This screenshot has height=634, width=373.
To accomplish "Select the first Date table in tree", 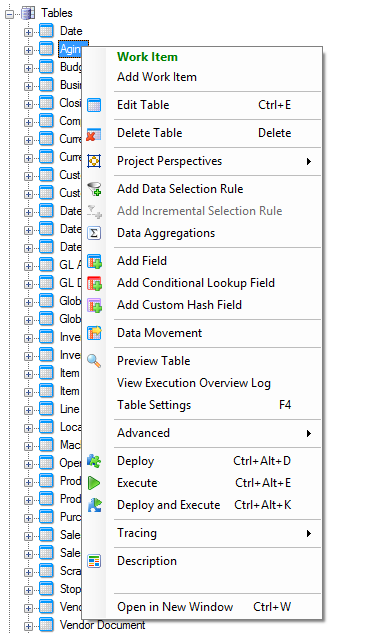I will click(71, 31).
